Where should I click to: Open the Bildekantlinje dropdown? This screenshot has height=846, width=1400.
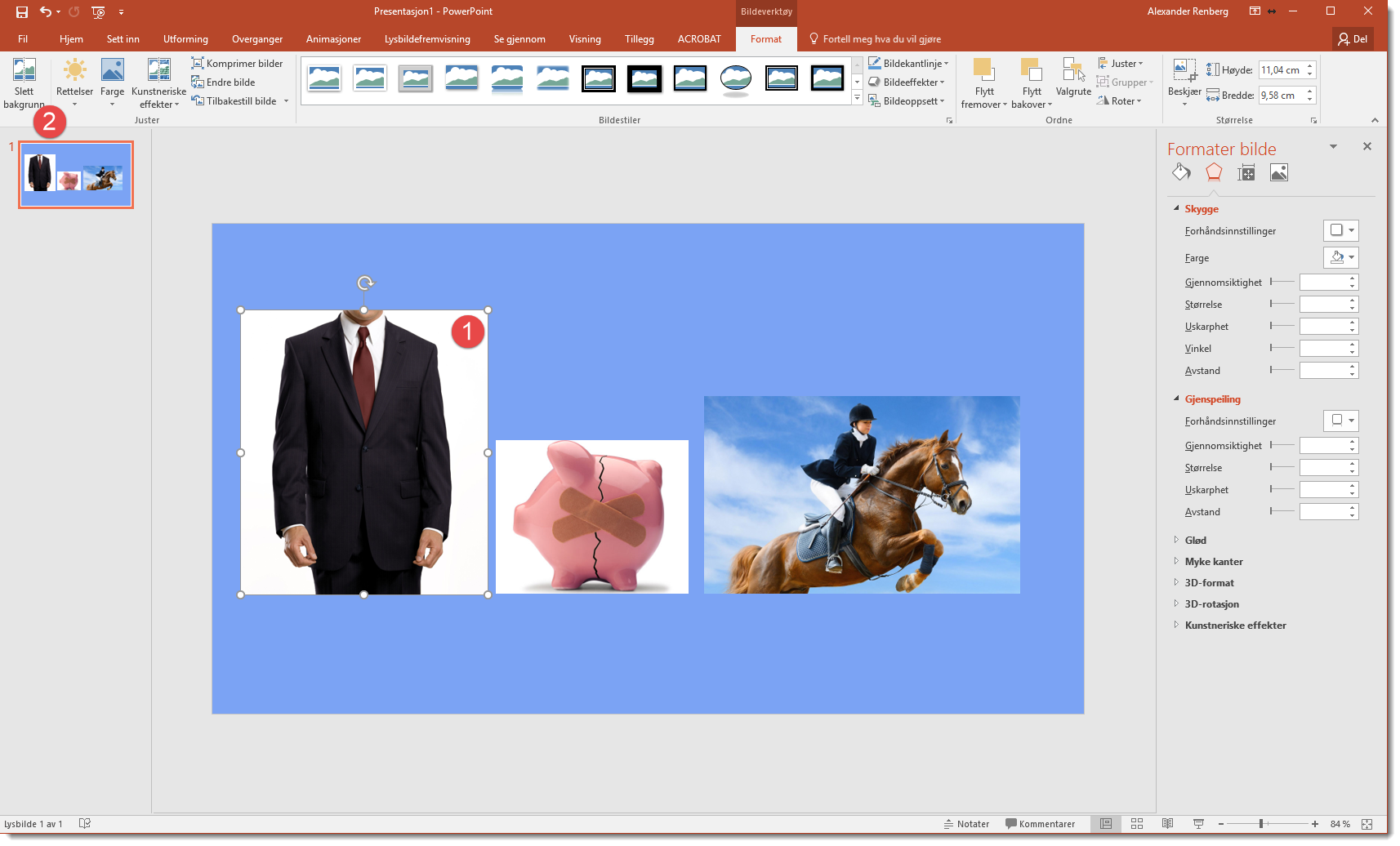(908, 63)
